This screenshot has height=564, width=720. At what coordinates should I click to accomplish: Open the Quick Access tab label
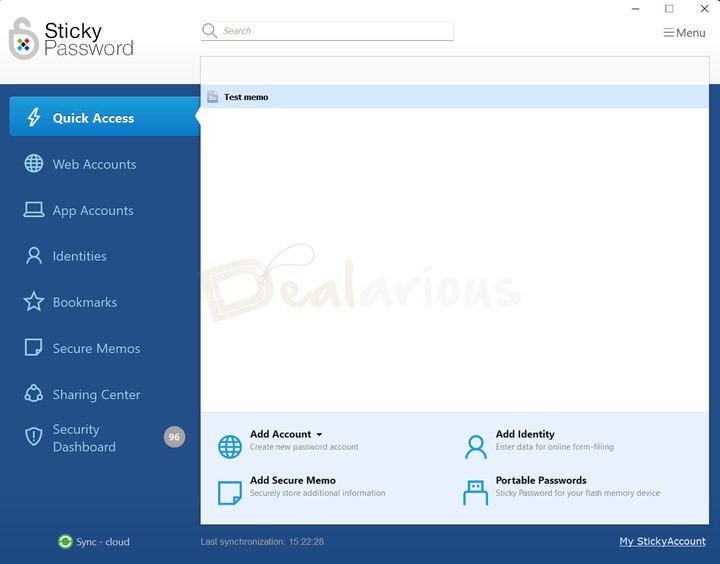(x=93, y=118)
